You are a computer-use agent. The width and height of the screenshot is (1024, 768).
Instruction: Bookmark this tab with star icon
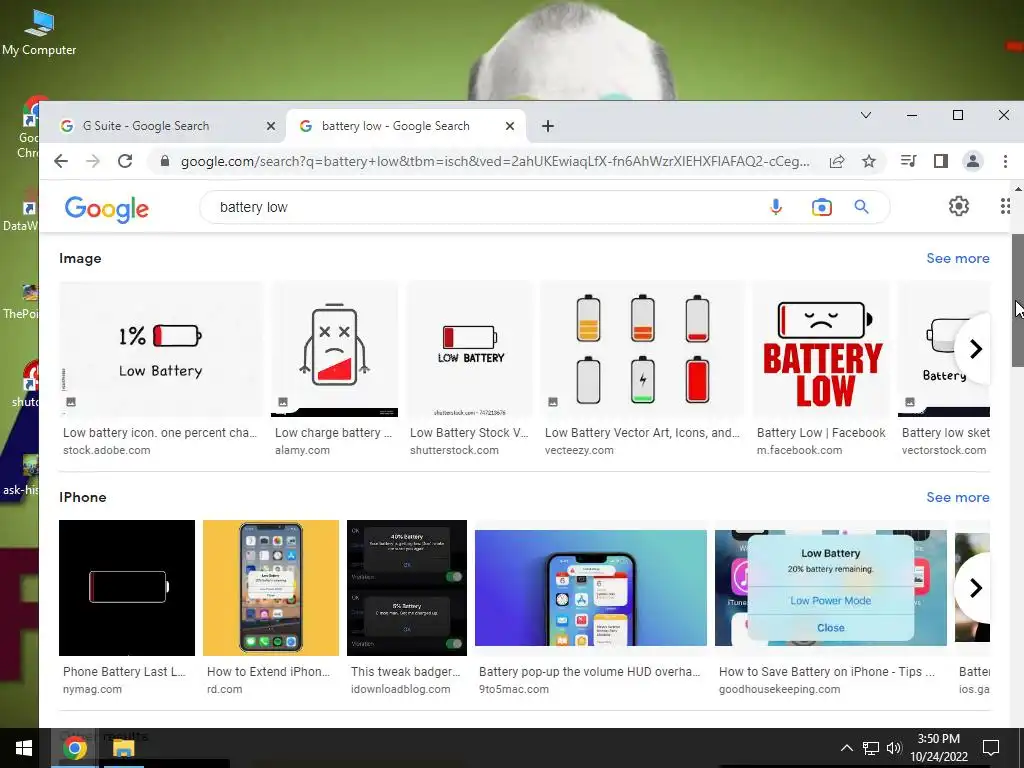point(869,161)
